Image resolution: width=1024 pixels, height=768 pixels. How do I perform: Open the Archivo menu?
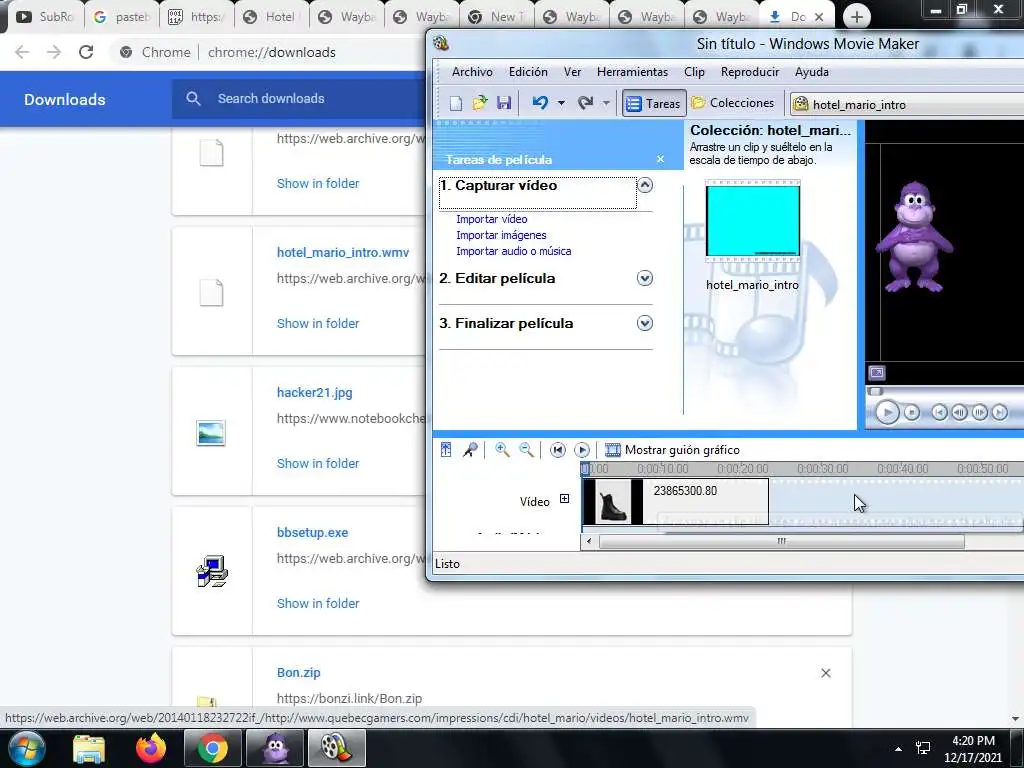click(472, 72)
